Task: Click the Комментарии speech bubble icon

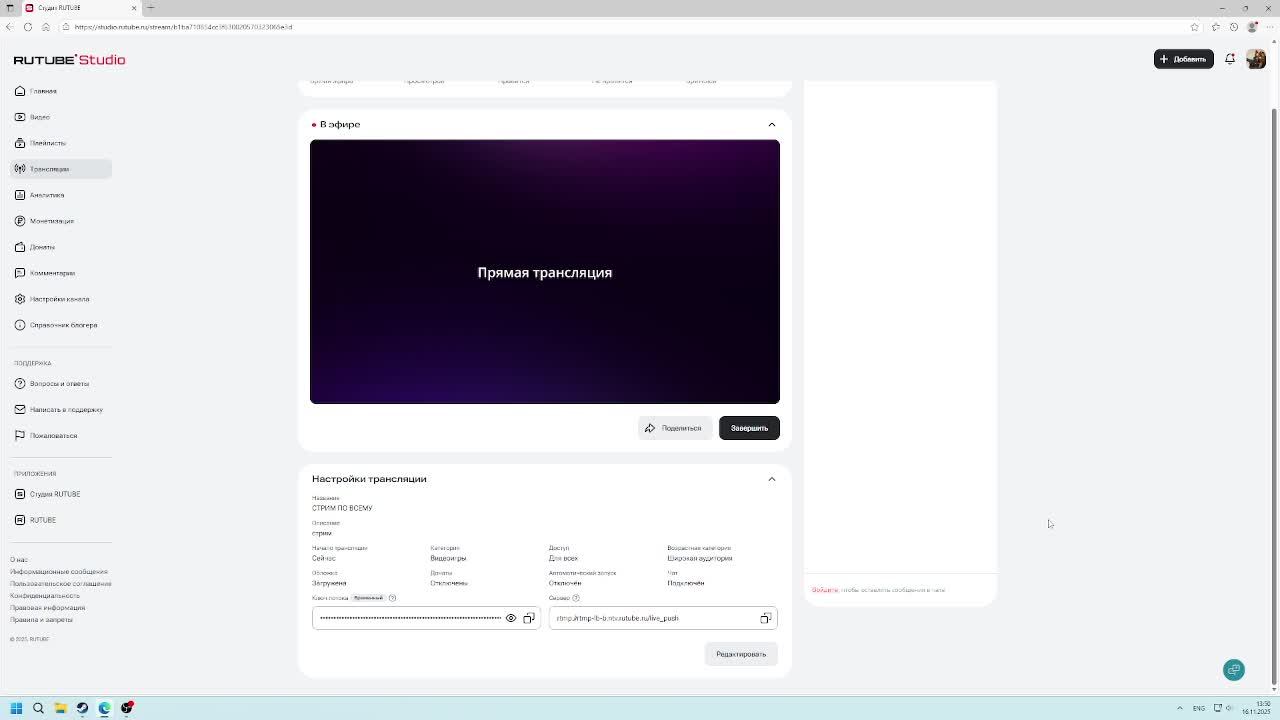Action: pos(20,273)
